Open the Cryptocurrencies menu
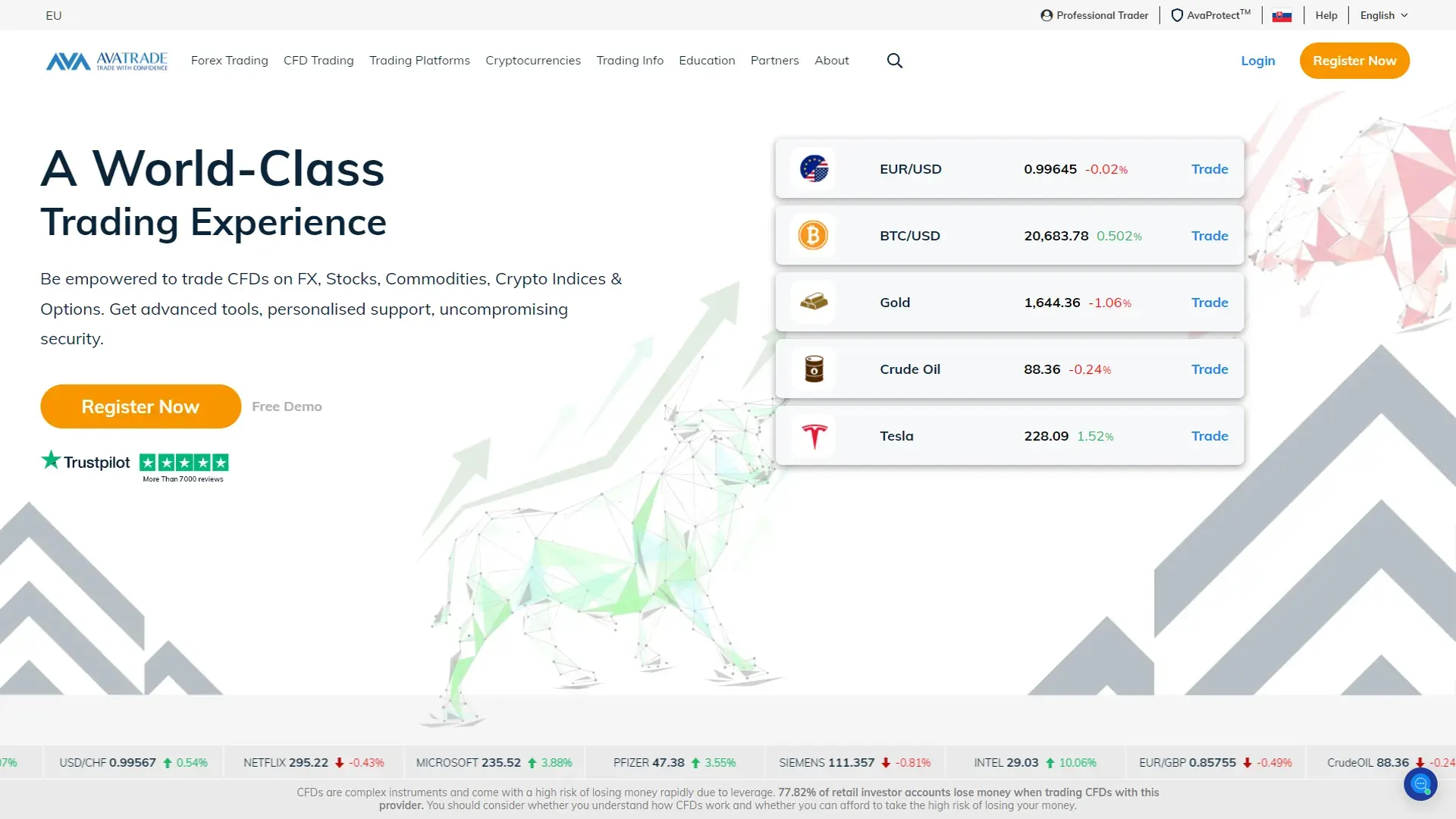1456x819 pixels. click(532, 61)
